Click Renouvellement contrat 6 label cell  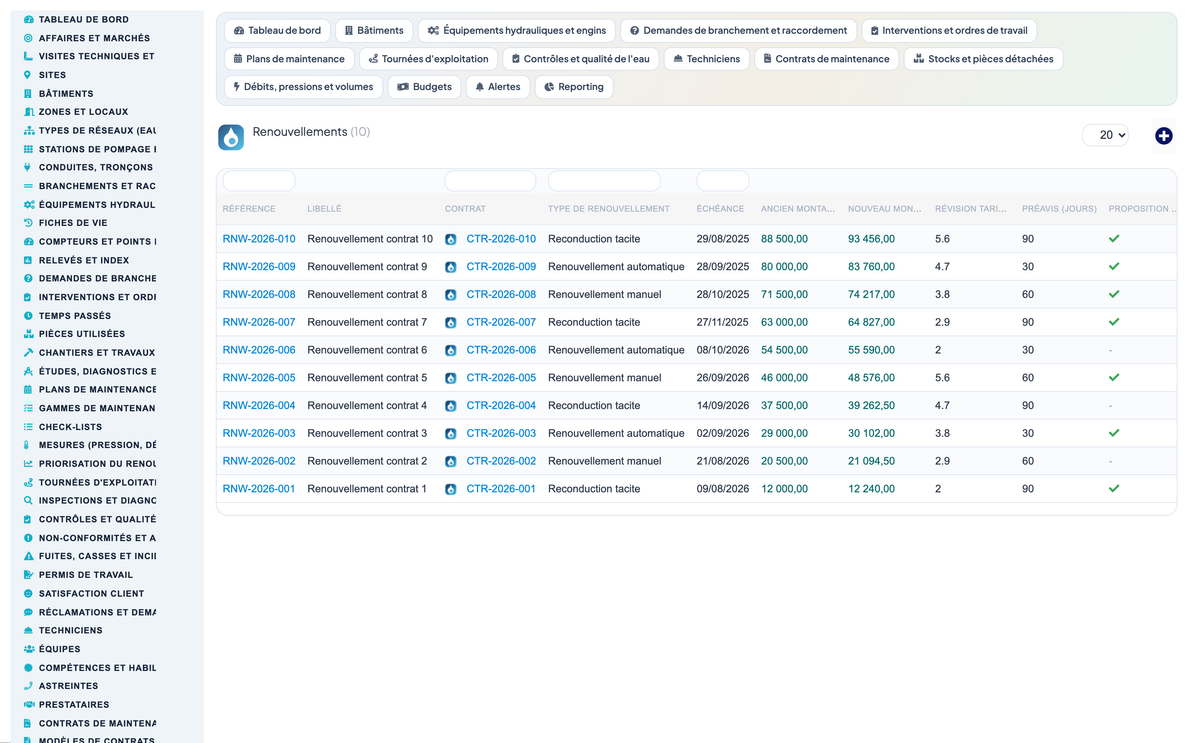tap(367, 351)
